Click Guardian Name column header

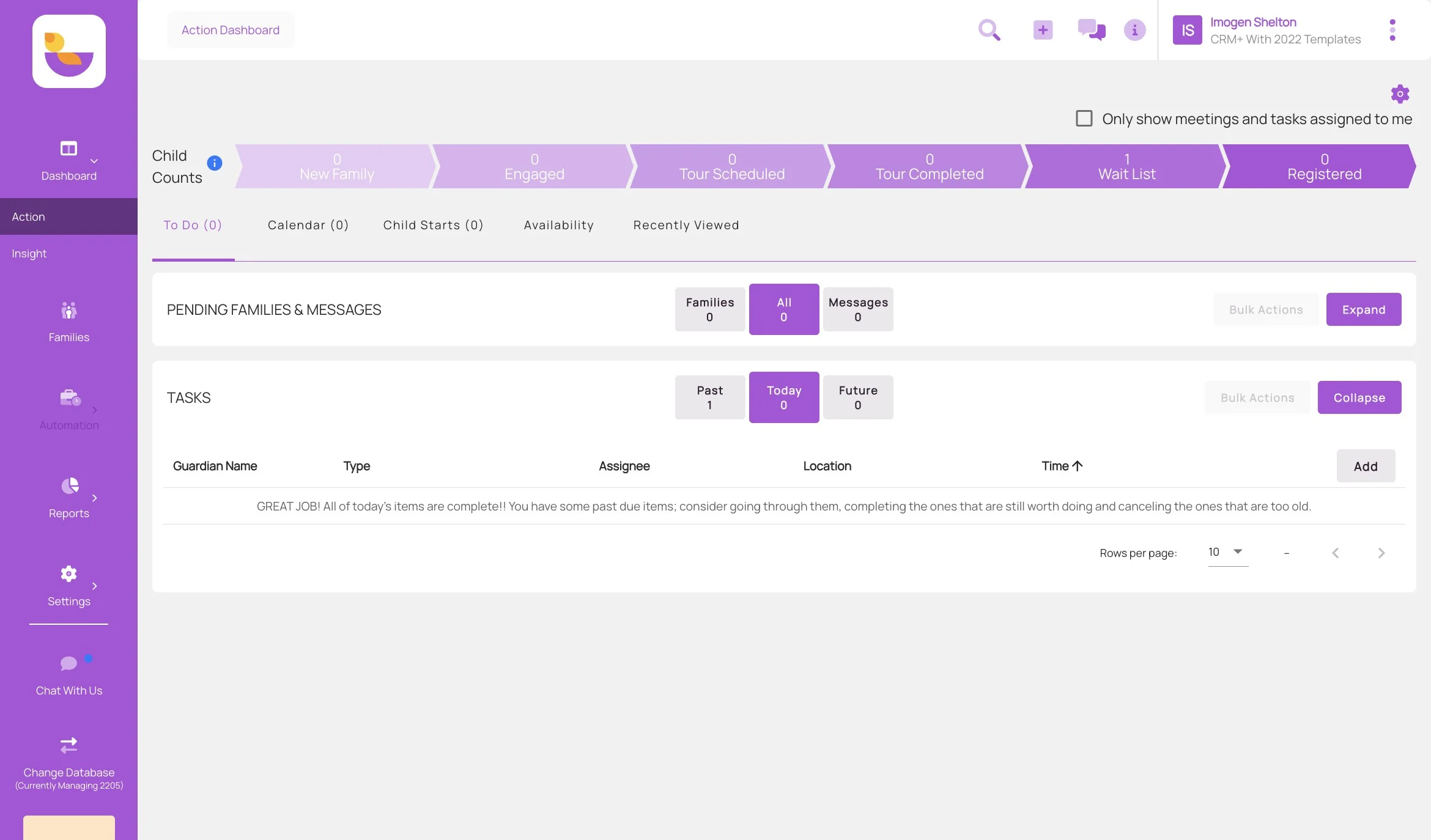point(215,466)
